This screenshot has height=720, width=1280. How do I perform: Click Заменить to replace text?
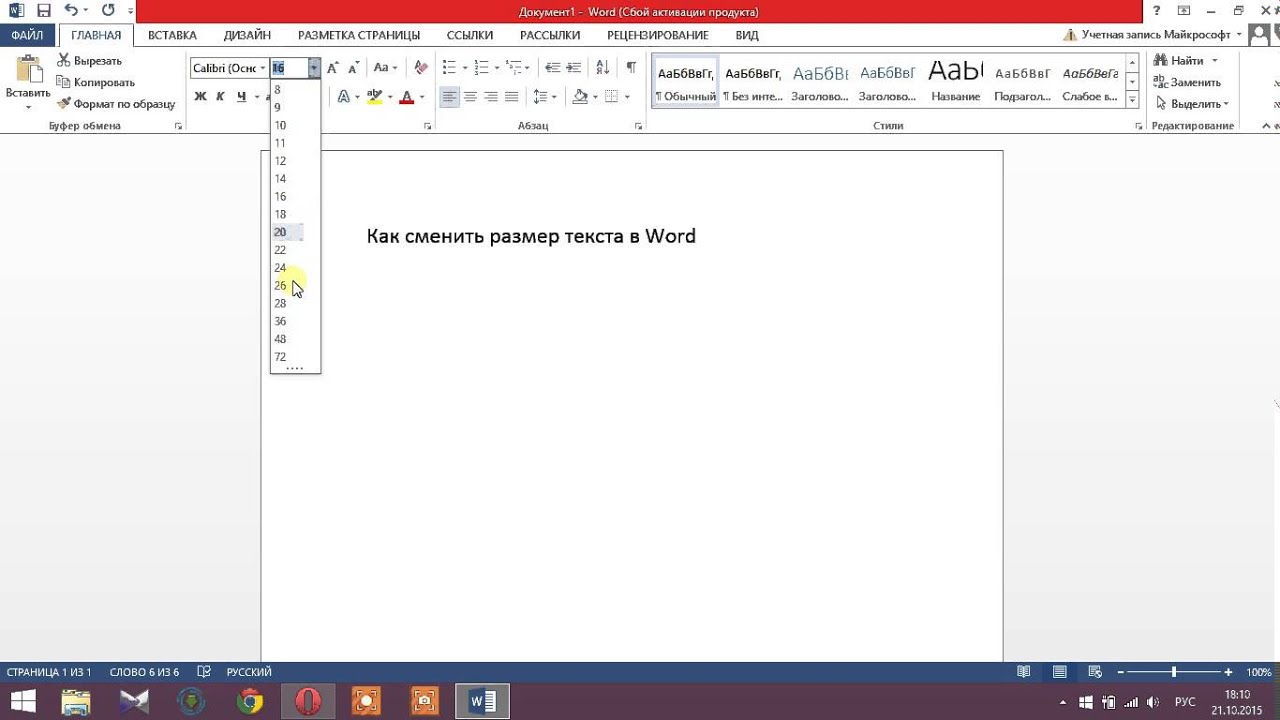pyautogui.click(x=1187, y=82)
